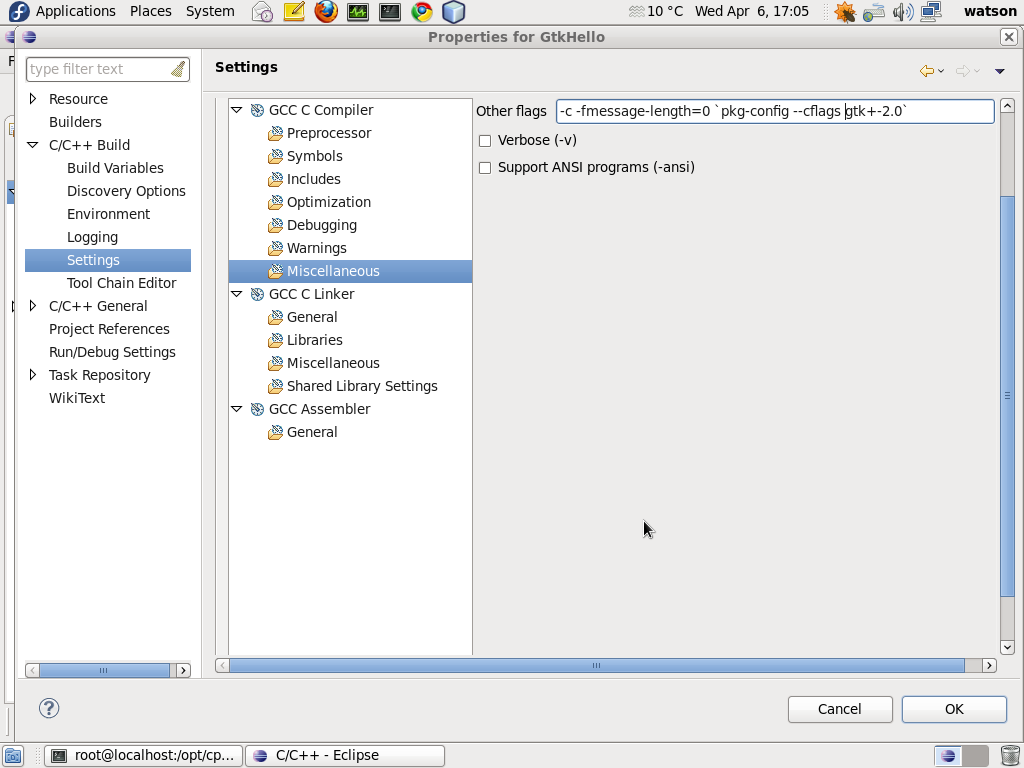Image resolution: width=1024 pixels, height=768 pixels.
Task: Select Project References page
Action: point(109,329)
